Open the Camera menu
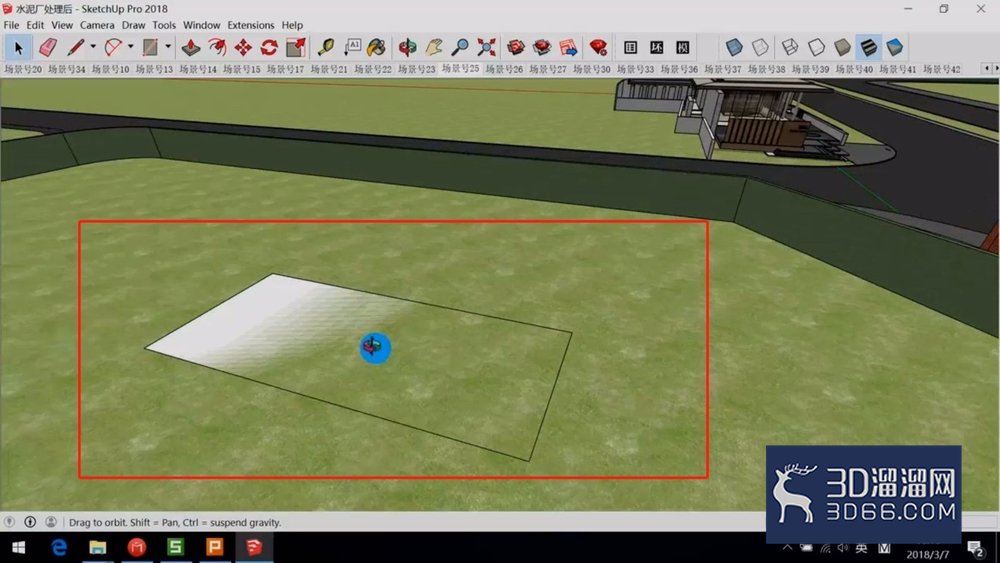The height and width of the screenshot is (563, 1000). [97, 25]
